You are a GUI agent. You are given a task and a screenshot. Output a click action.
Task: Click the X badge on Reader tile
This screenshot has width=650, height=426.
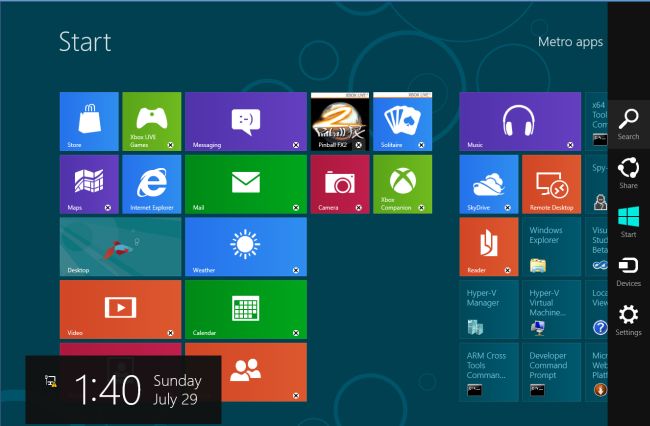coord(507,270)
